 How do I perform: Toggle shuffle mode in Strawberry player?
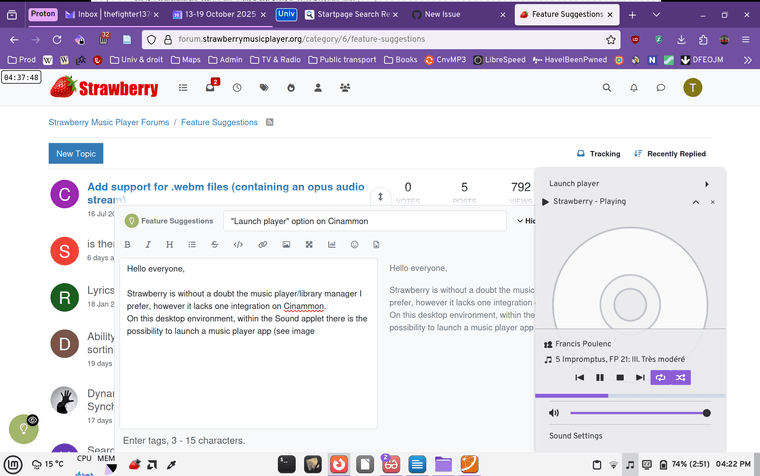tap(680, 377)
